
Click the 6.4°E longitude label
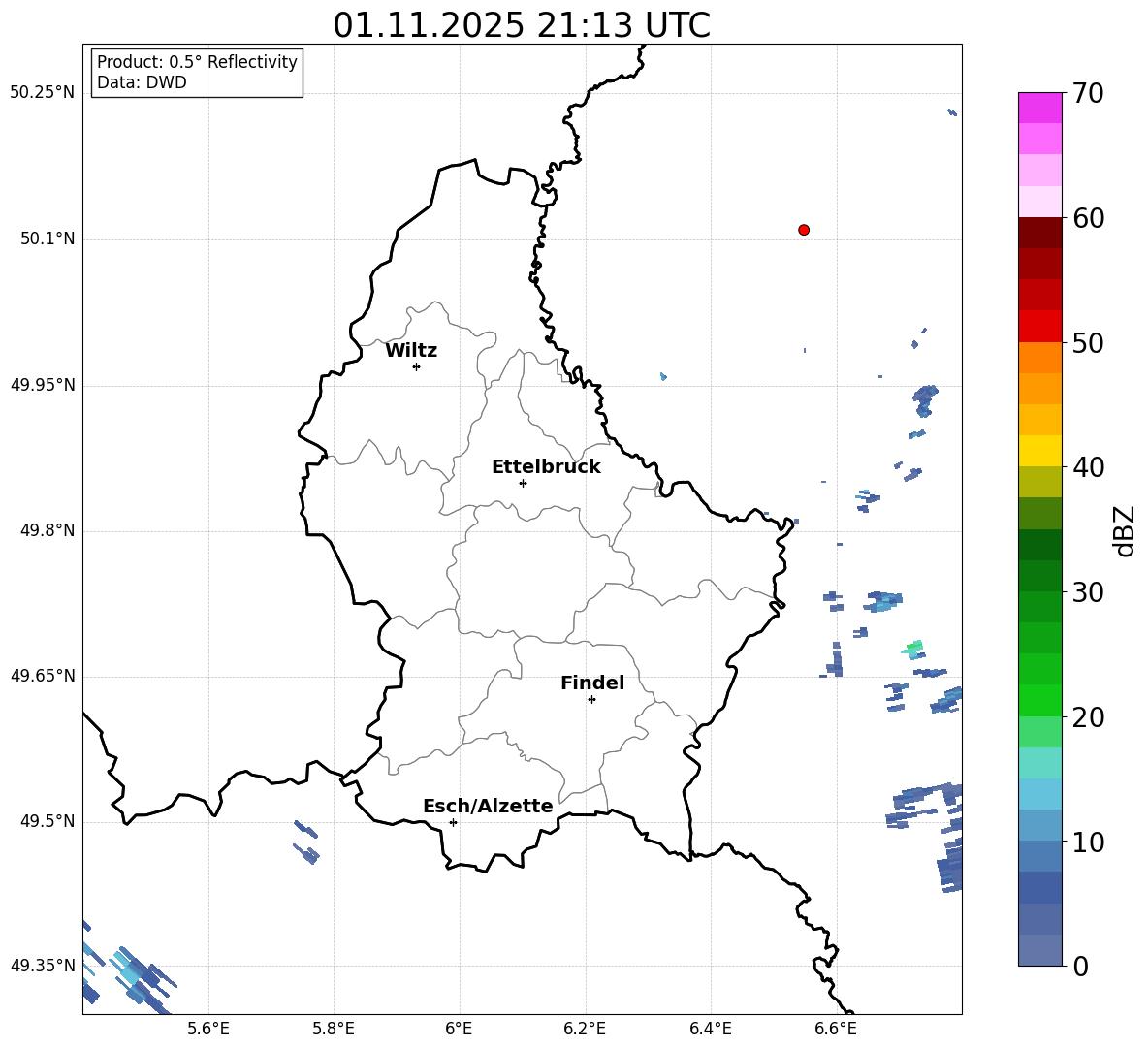[x=710, y=1029]
